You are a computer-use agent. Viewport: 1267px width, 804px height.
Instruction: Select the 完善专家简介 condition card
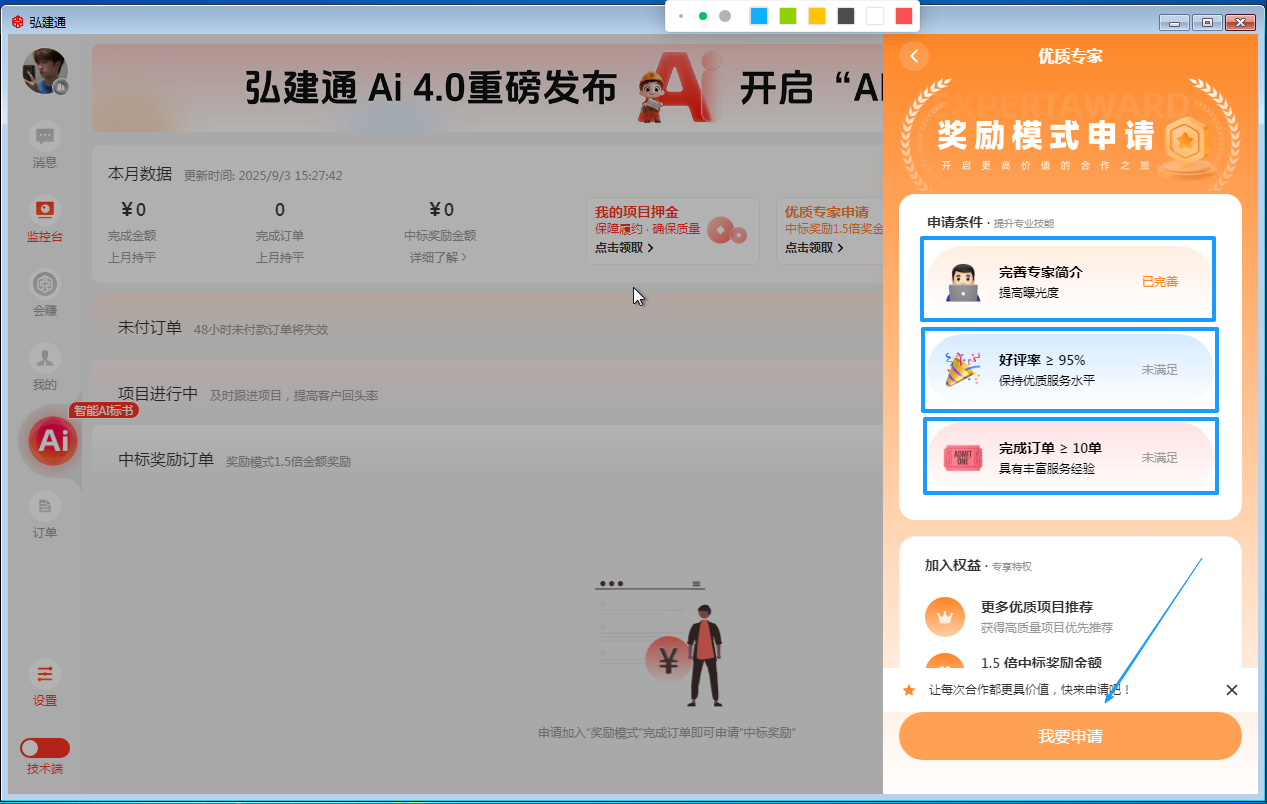point(1068,281)
